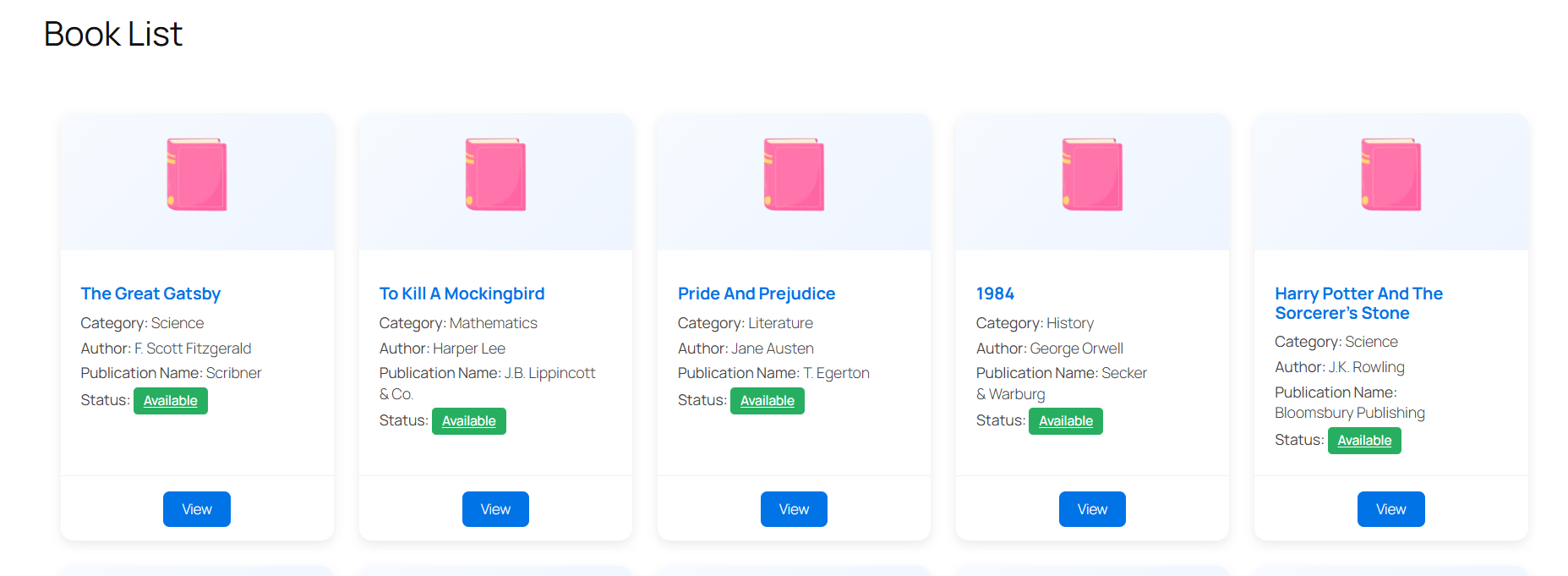Click the book icon for The Great Gatsby
Screen dimensions: 1568x576
(197, 174)
